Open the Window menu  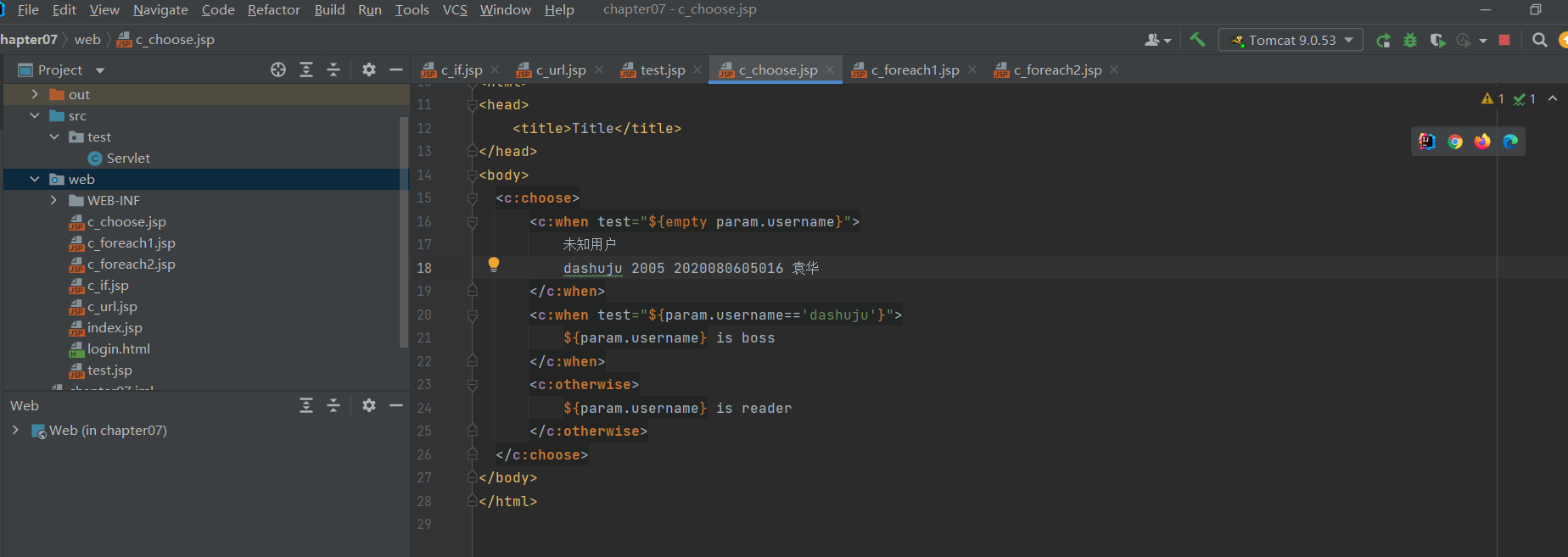[506, 9]
